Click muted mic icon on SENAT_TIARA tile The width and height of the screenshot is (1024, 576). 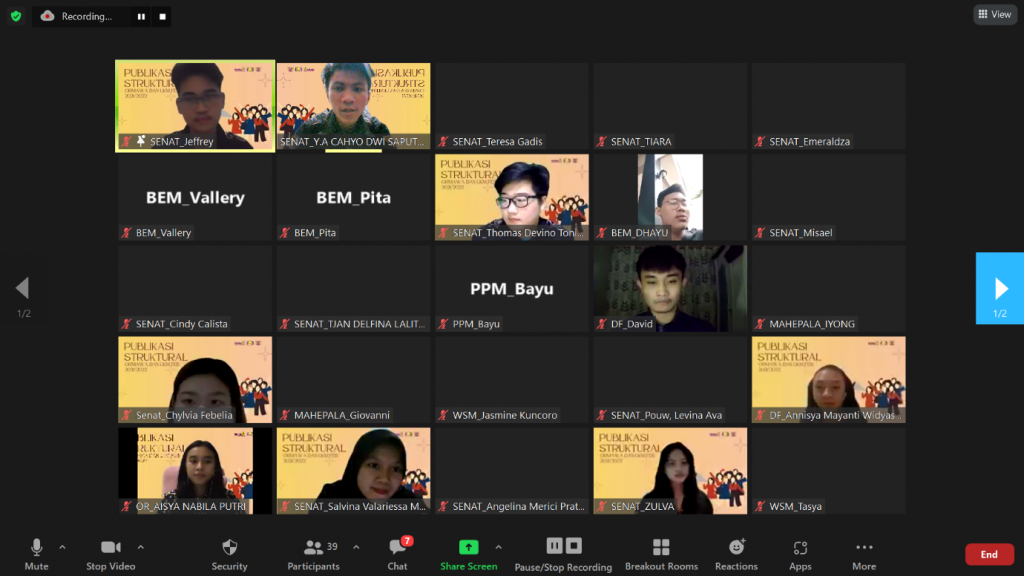point(602,141)
